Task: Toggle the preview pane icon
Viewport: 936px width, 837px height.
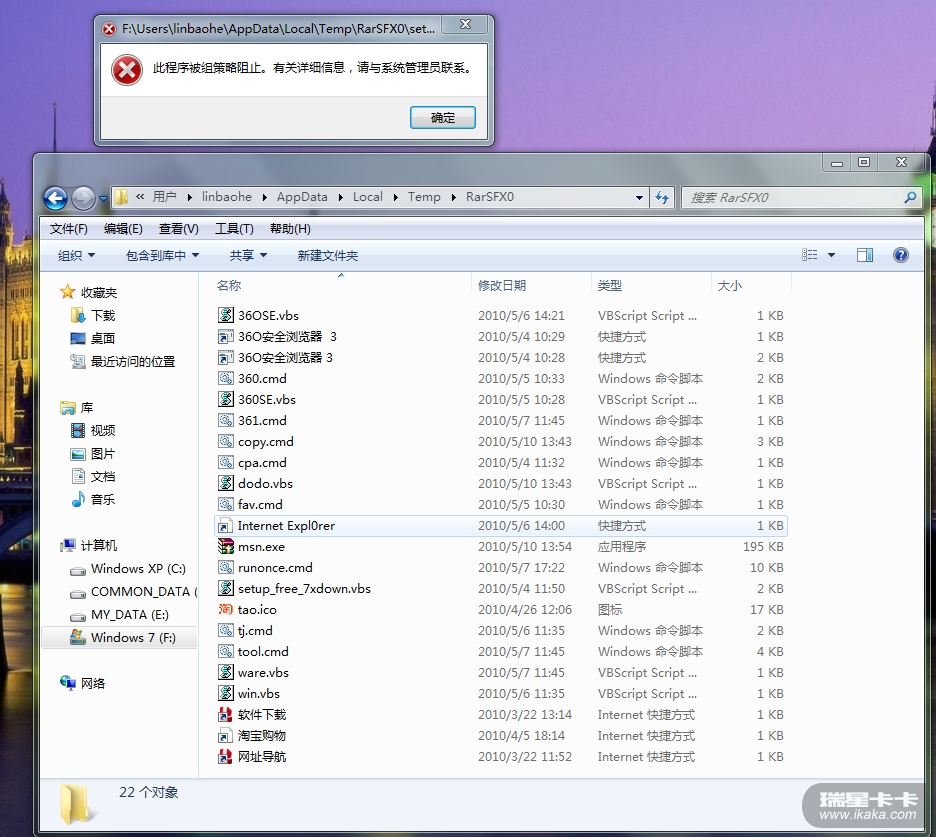Action: pos(865,256)
